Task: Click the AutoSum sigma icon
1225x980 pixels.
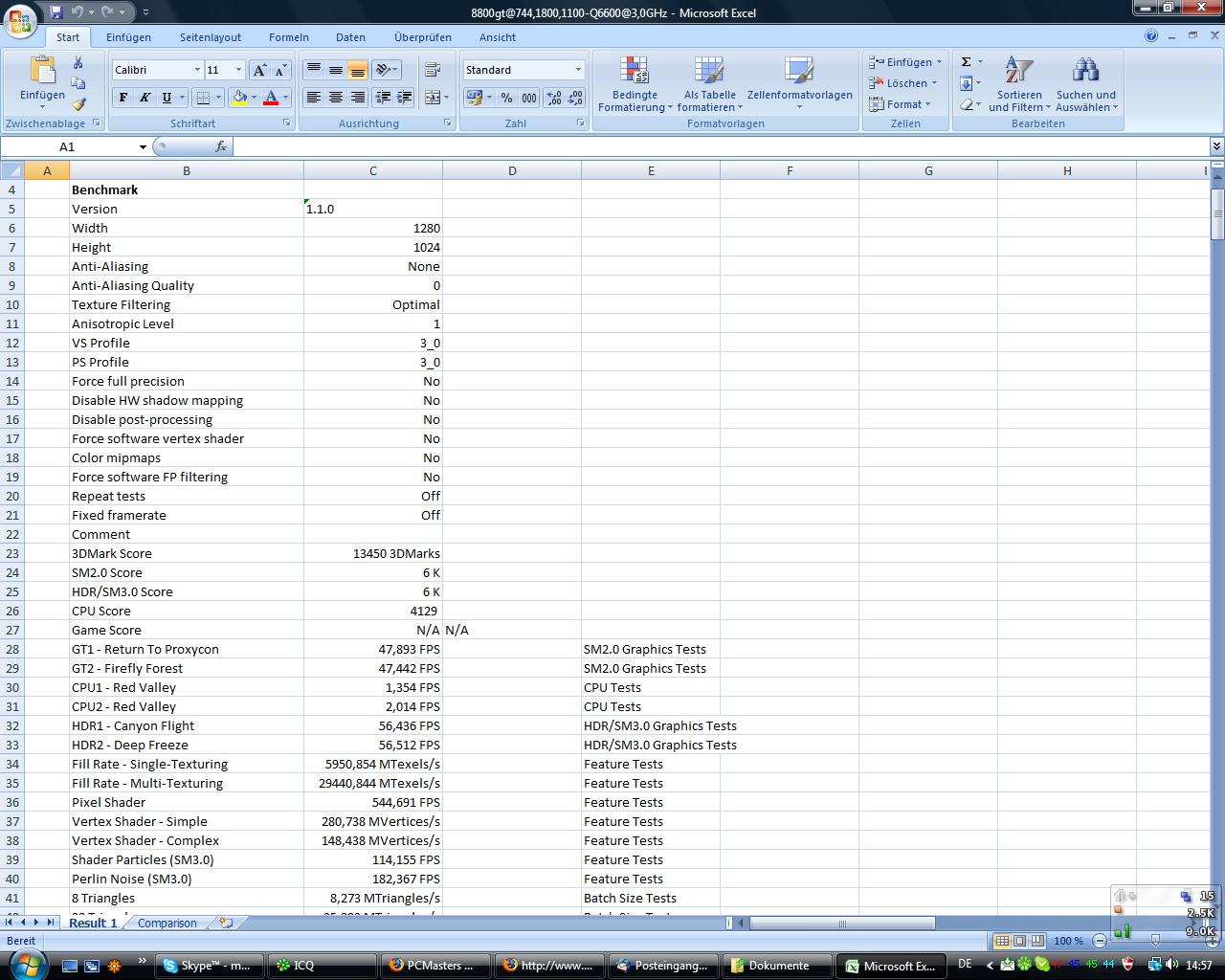Action: pyautogui.click(x=966, y=62)
